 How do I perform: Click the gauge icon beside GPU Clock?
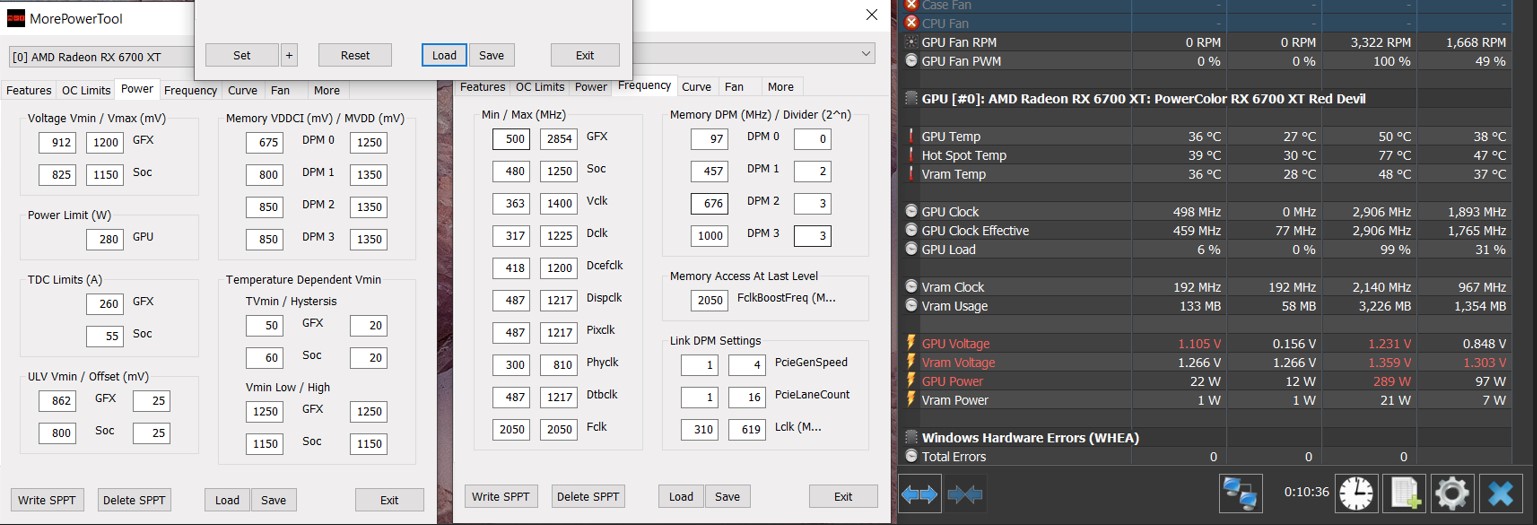pos(911,212)
